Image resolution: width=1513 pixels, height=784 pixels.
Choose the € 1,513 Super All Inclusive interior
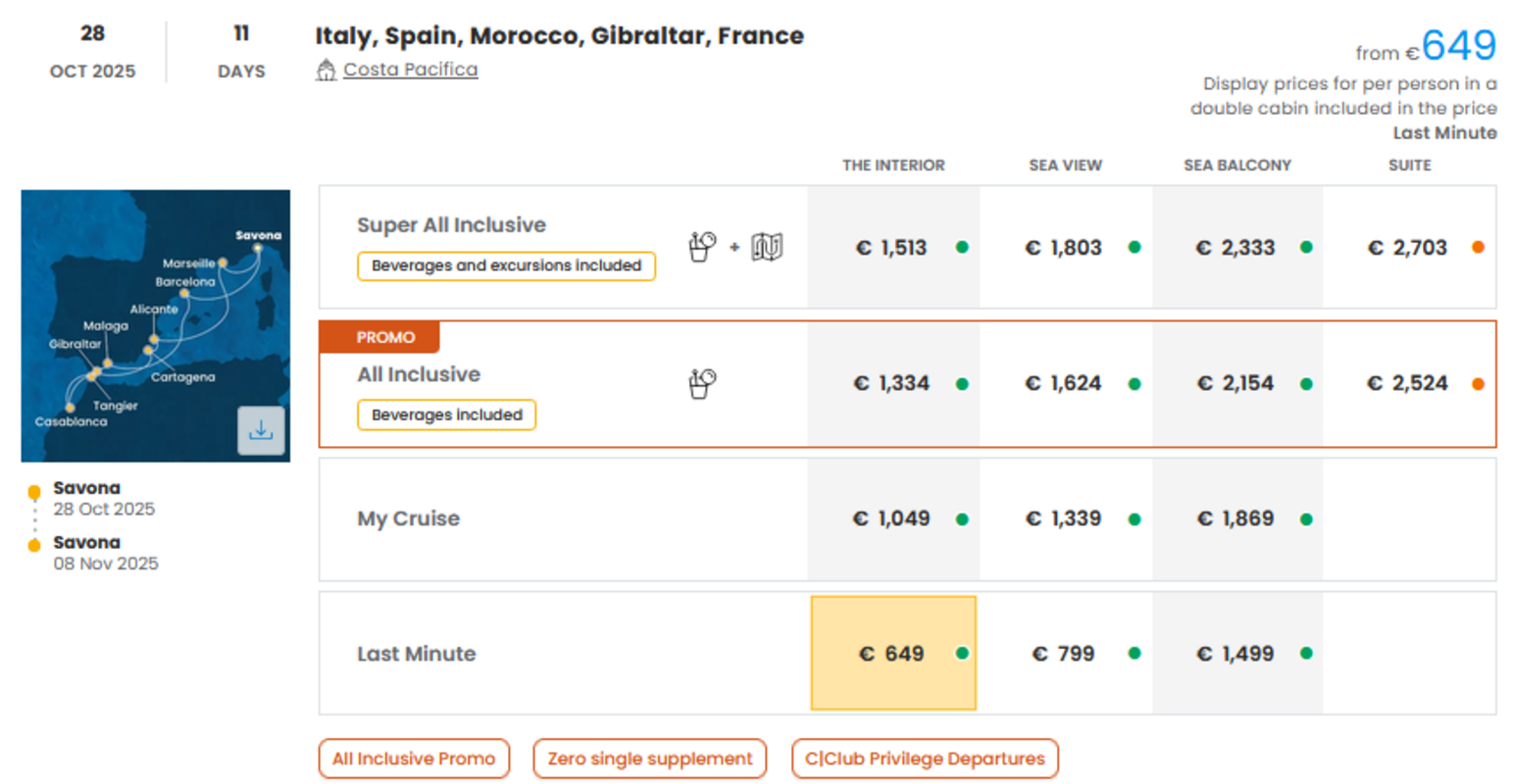coord(890,248)
